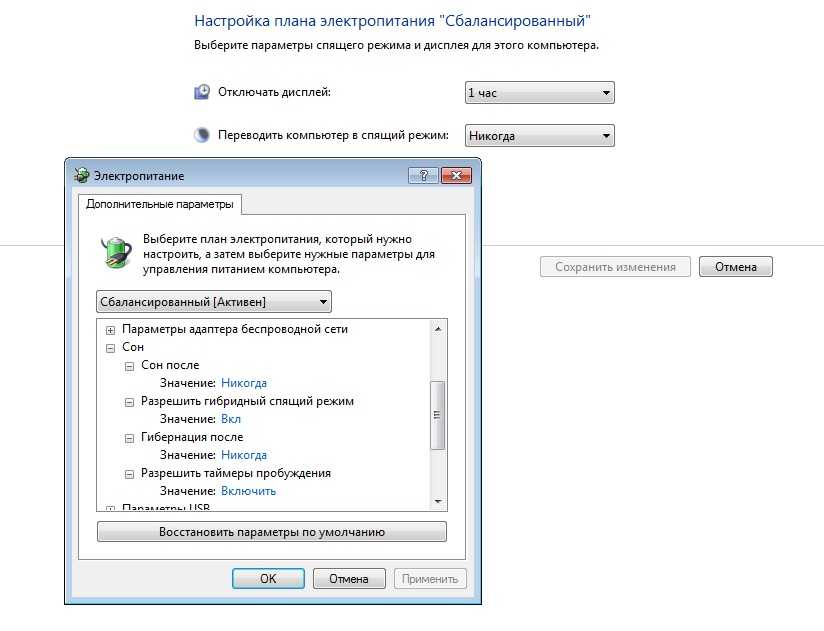824x631 pixels.
Task: Click OK in the power dialog
Action: click(268, 578)
